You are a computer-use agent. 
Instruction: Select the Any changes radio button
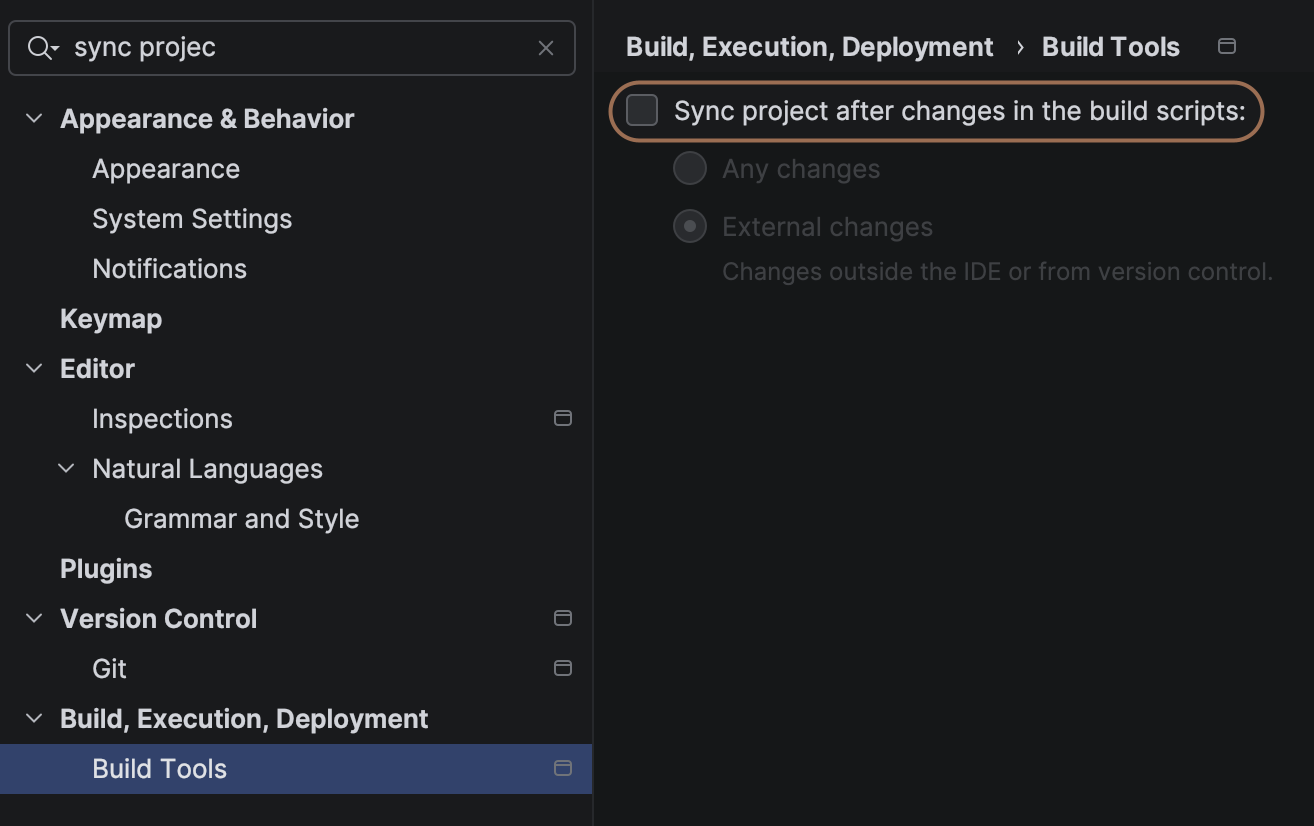(x=690, y=169)
